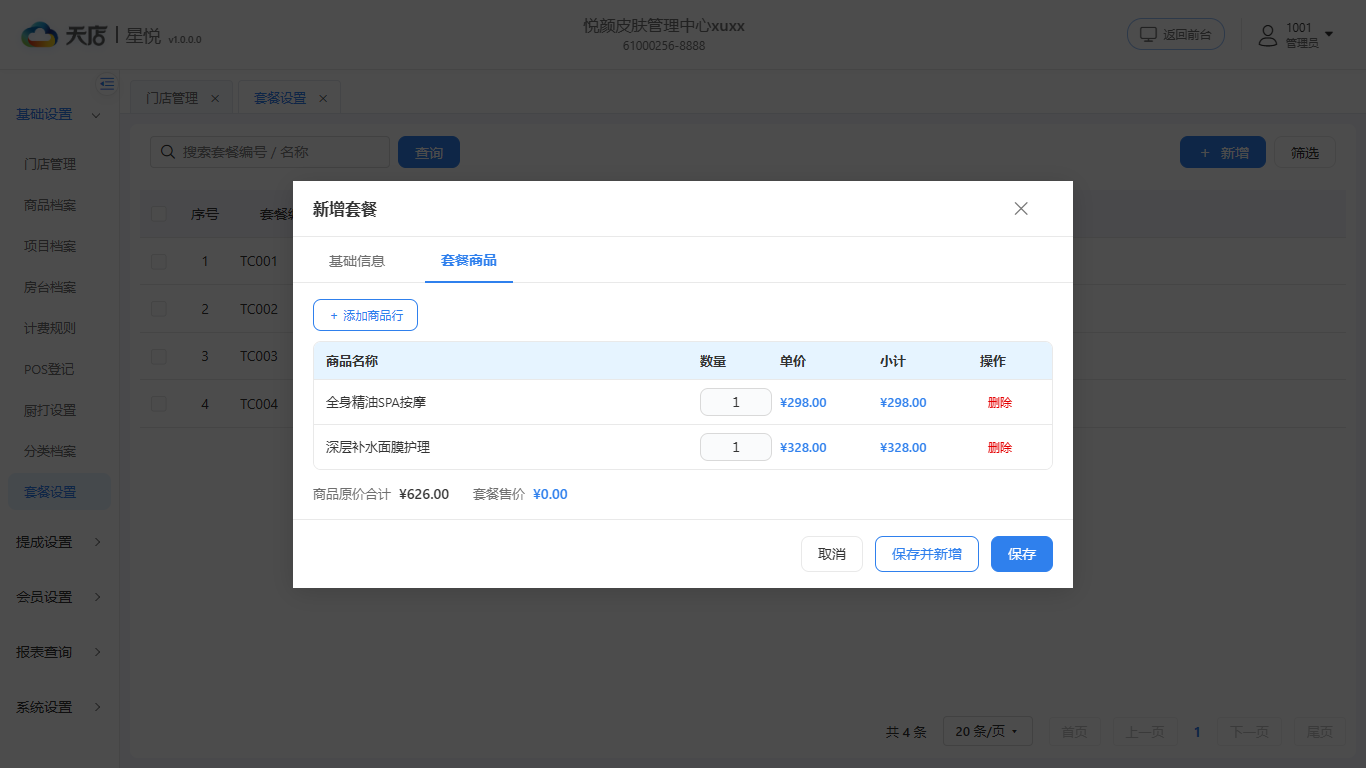
Task: Select the 套餐商品 tab
Action: [x=469, y=260]
